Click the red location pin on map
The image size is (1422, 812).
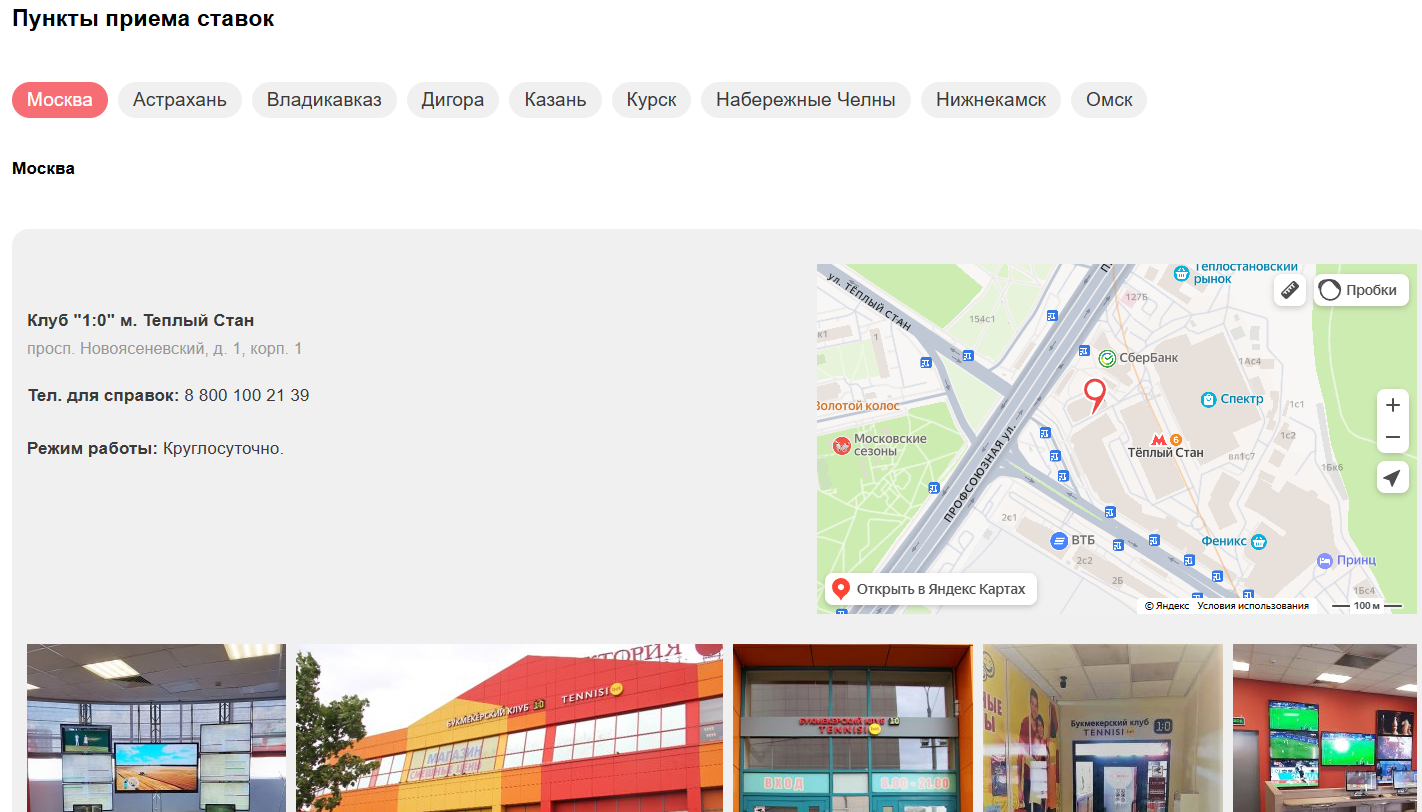click(1095, 396)
